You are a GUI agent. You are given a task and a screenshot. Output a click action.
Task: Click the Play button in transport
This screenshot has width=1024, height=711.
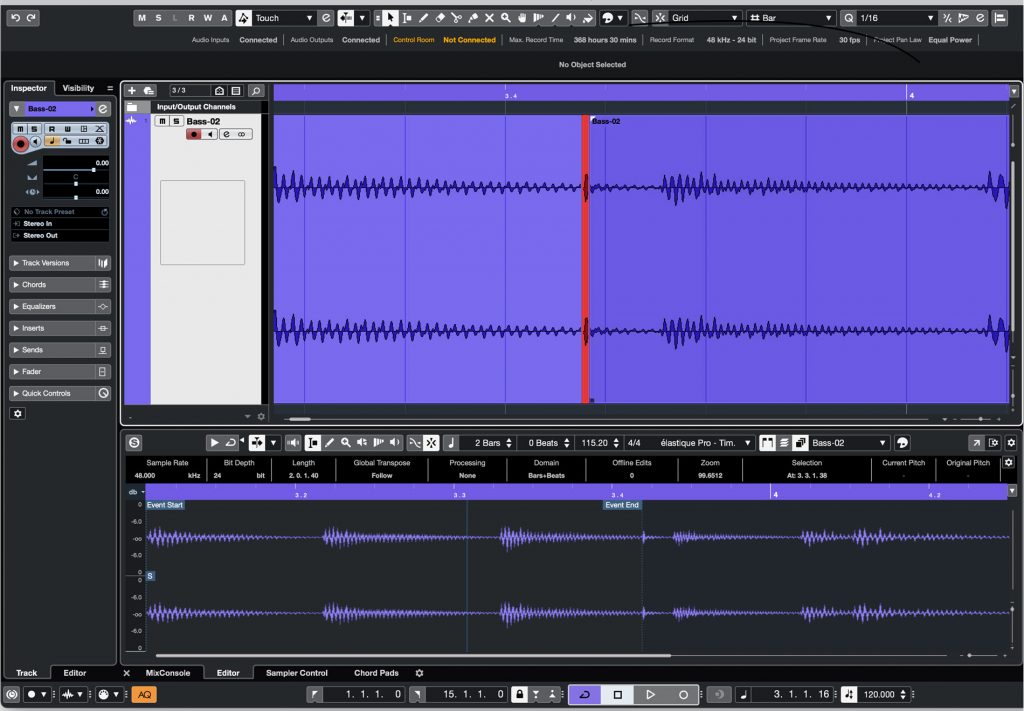pyautogui.click(x=650, y=695)
